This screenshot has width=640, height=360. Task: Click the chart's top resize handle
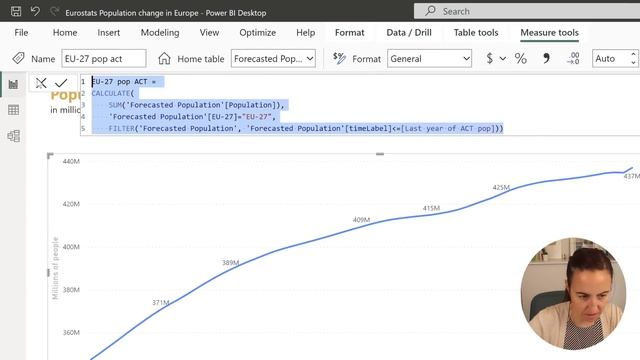[380, 154]
